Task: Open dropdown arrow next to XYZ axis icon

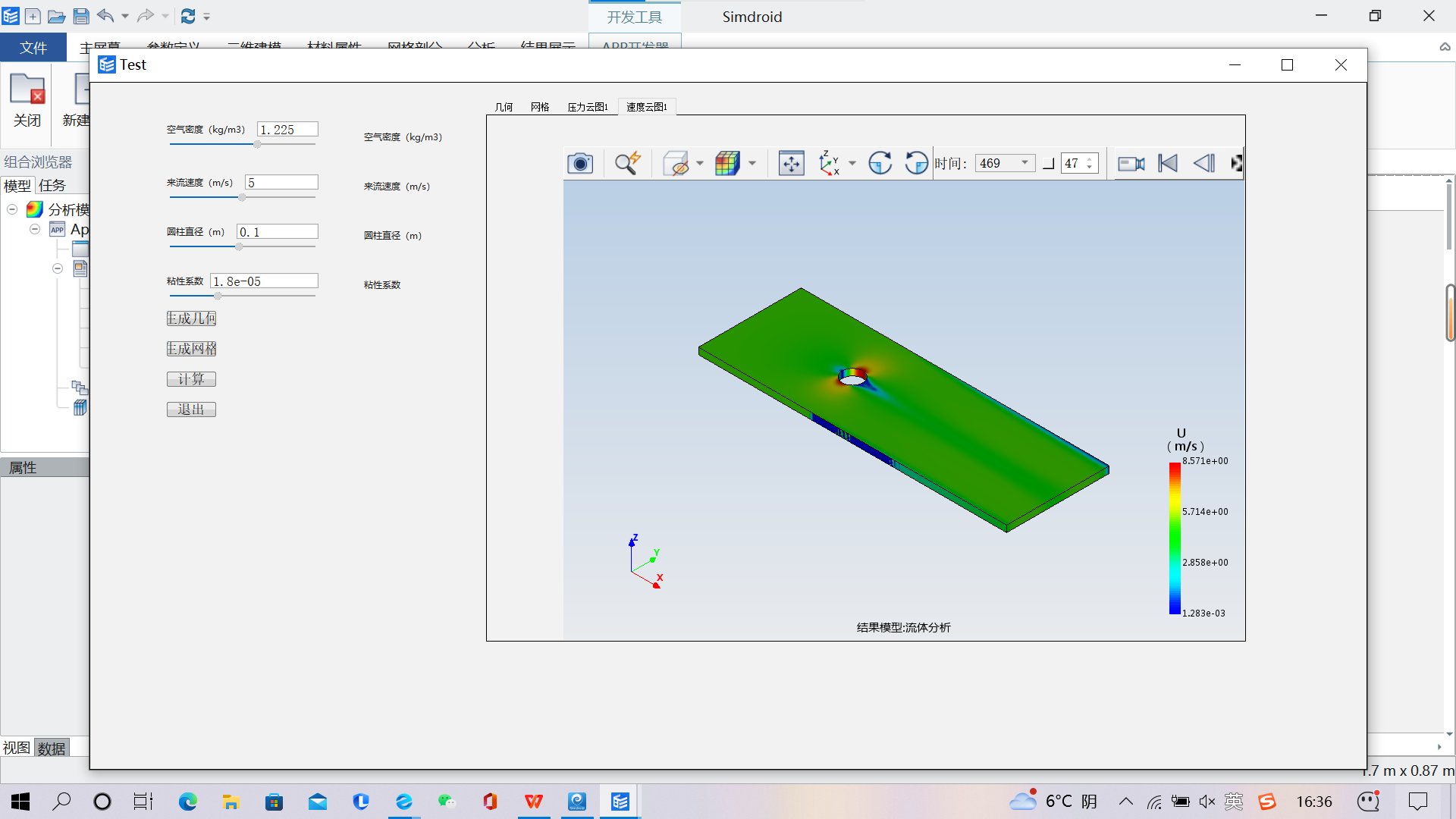Action: (x=852, y=163)
